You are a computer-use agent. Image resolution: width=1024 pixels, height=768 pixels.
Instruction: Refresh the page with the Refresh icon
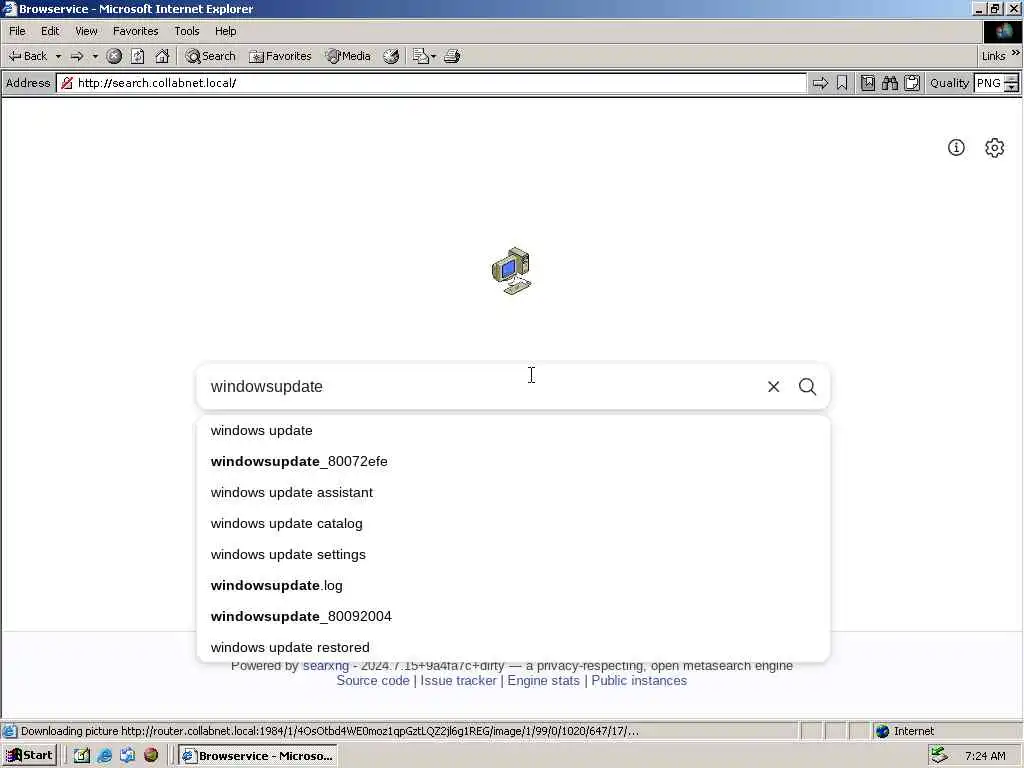[x=138, y=56]
